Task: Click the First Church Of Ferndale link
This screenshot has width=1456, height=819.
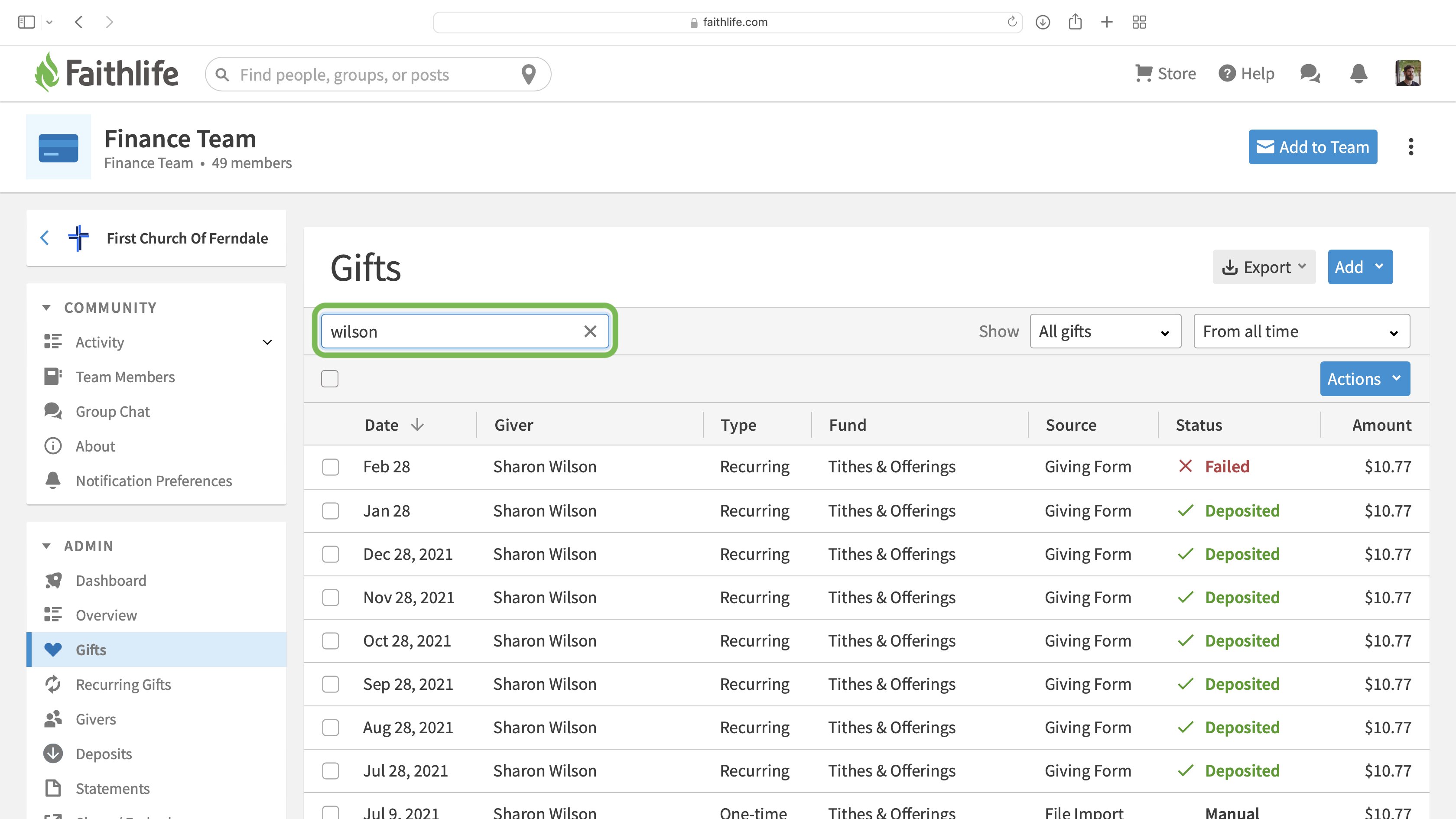Action: coord(187,238)
